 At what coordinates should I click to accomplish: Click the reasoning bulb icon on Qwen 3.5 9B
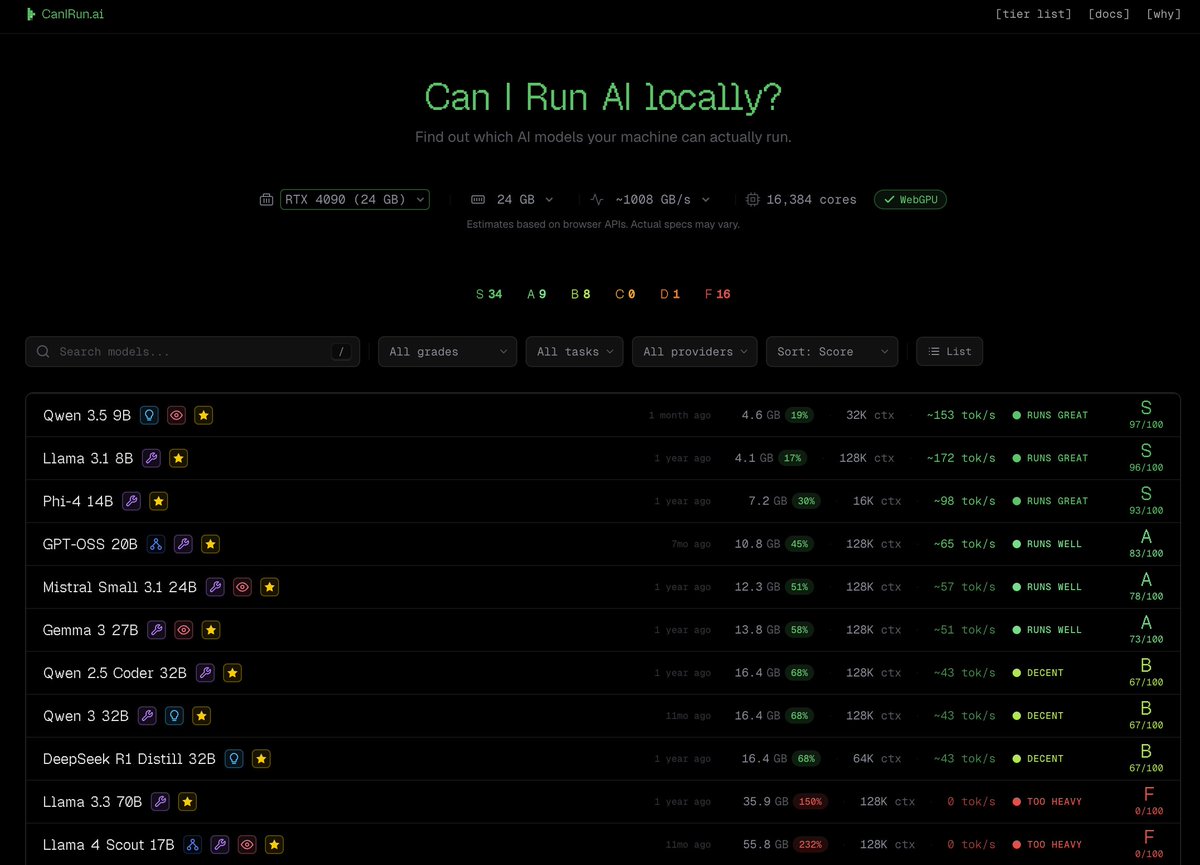[x=149, y=415]
